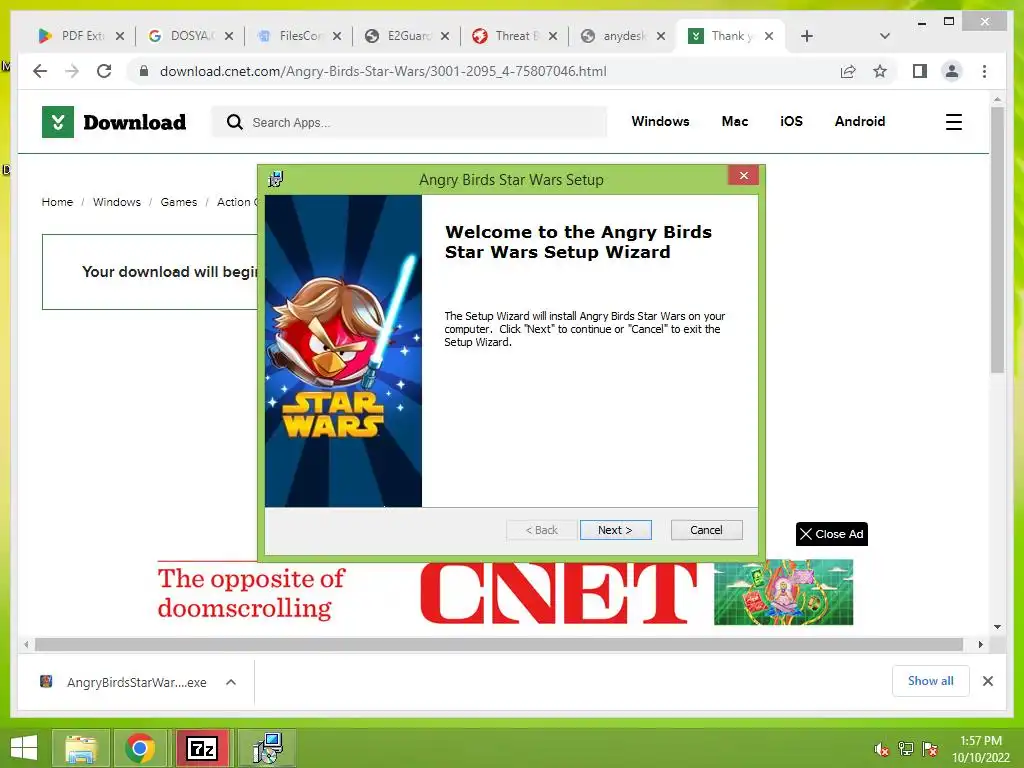Click Windows breadcrumb link
This screenshot has width=1024, height=768.
(x=116, y=202)
